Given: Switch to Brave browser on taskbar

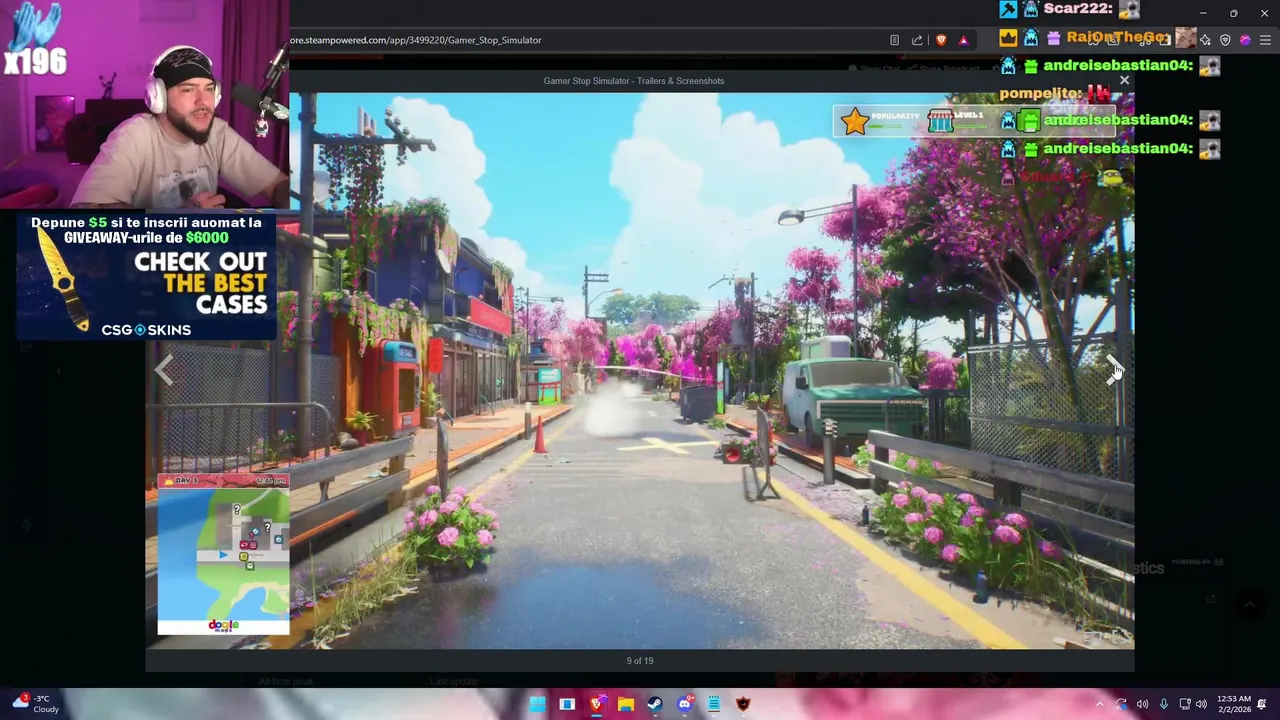Looking at the screenshot, I should tap(596, 704).
